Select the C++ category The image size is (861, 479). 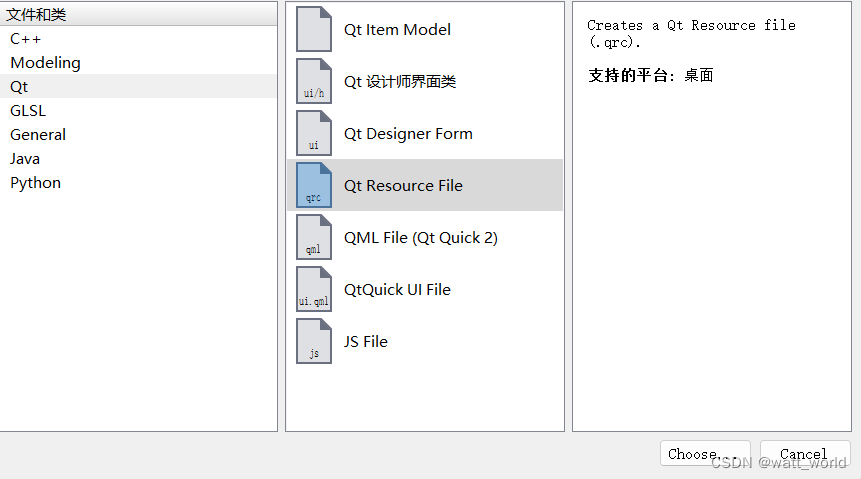click(138, 38)
